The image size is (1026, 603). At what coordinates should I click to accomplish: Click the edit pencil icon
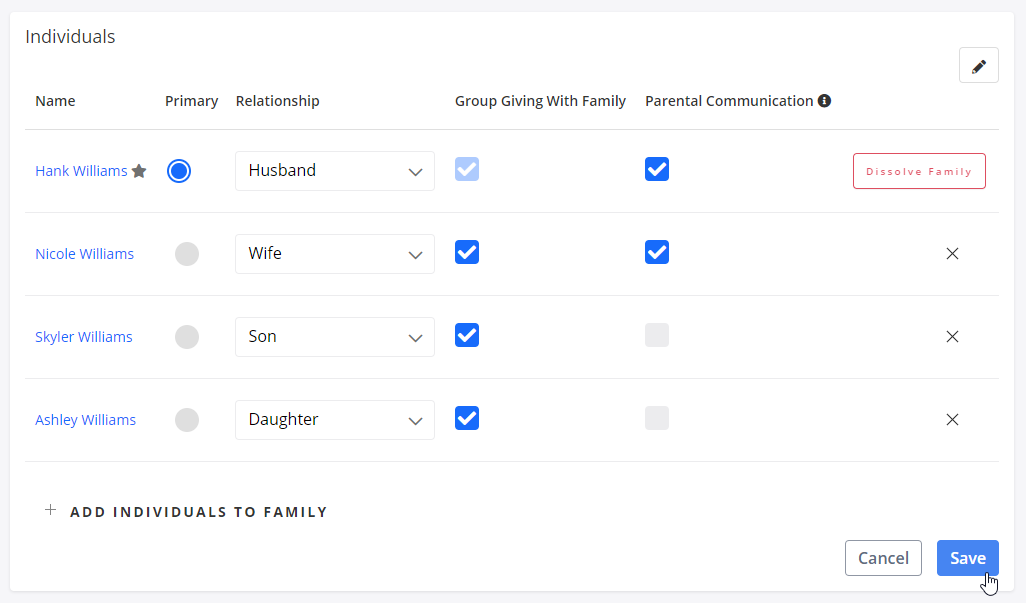point(978,64)
